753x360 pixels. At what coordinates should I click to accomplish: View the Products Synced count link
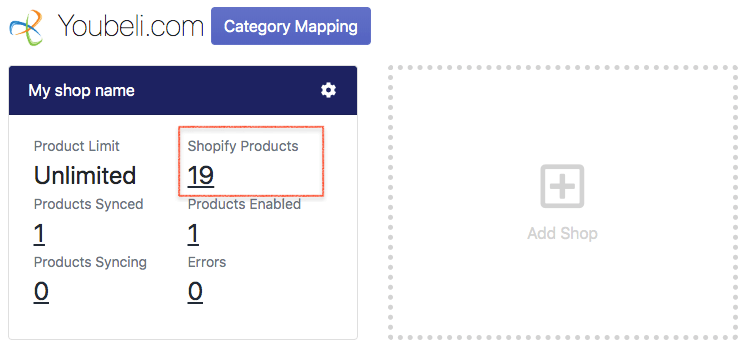[x=39, y=234]
